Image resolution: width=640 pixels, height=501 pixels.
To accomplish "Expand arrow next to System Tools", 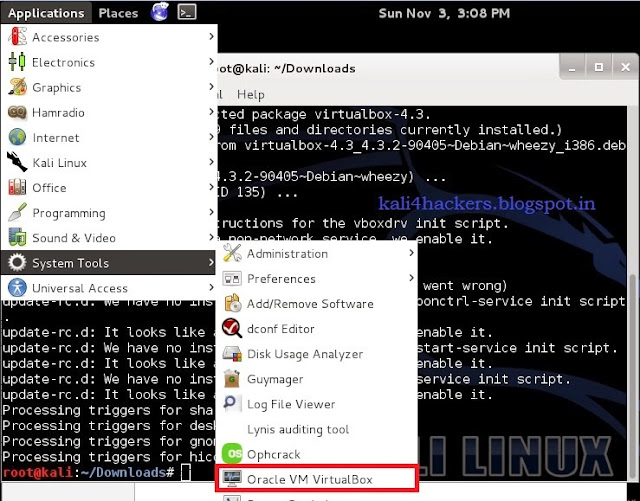I will coord(211,262).
